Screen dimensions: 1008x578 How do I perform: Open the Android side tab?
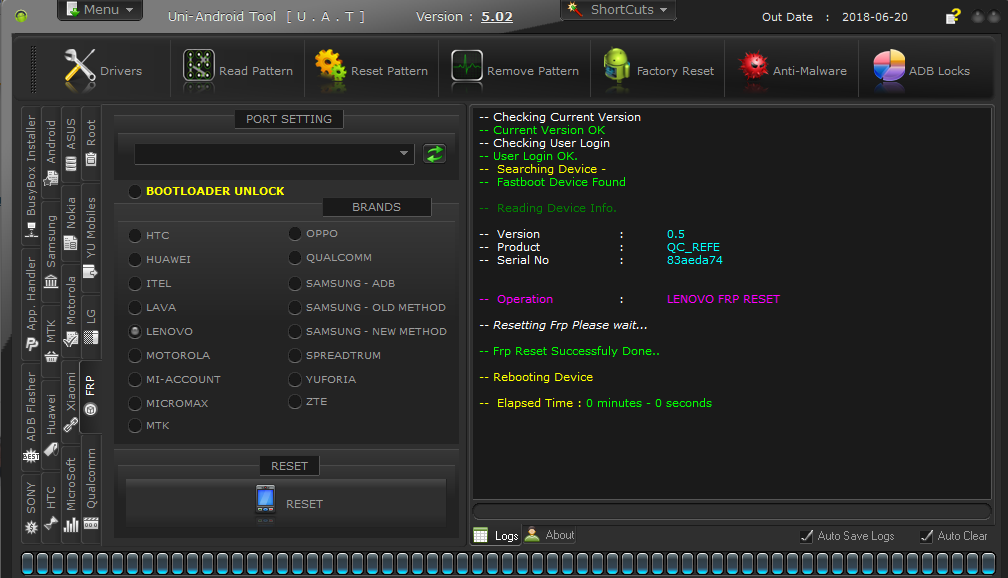pyautogui.click(x=51, y=152)
